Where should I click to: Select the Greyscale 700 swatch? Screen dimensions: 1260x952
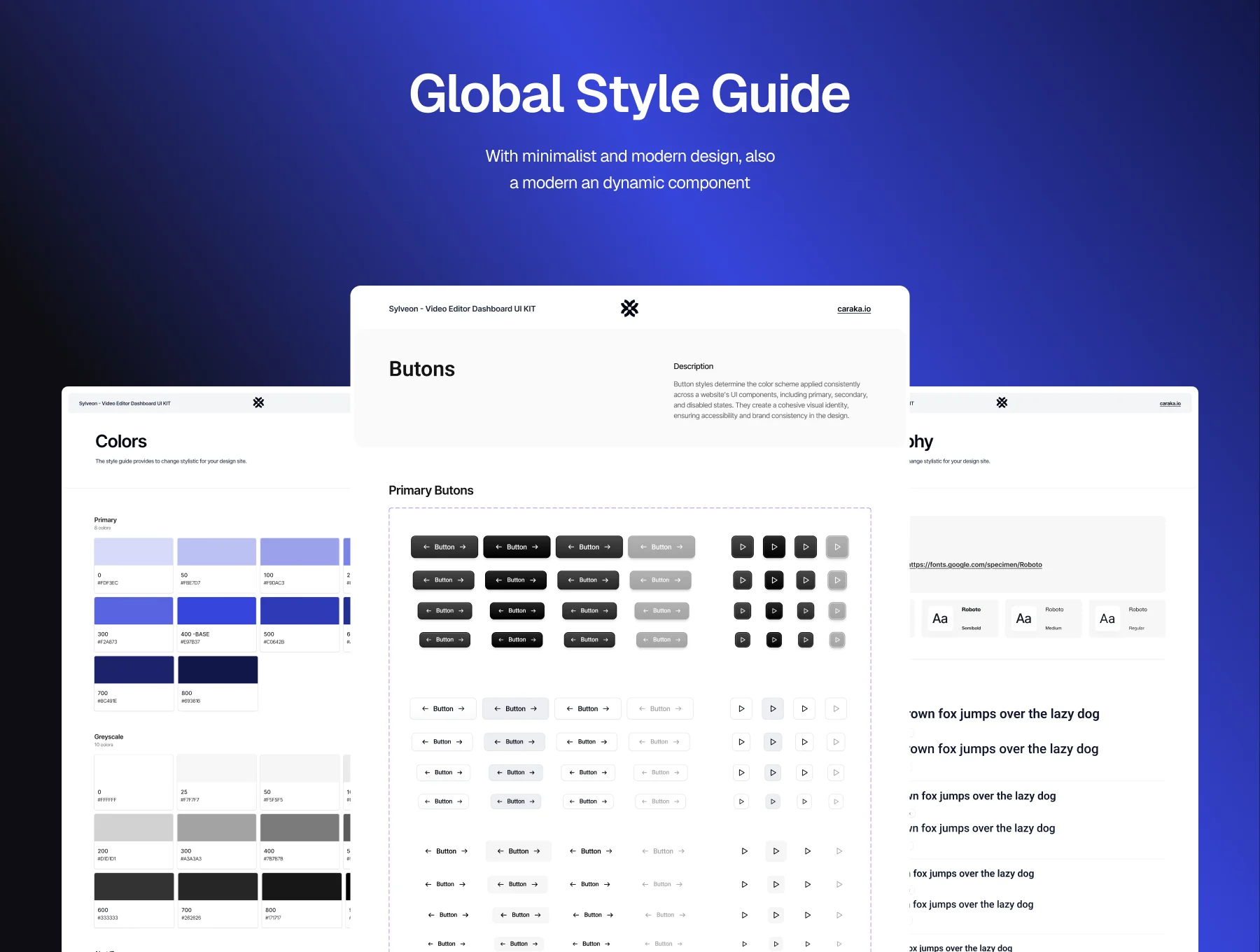tap(218, 899)
